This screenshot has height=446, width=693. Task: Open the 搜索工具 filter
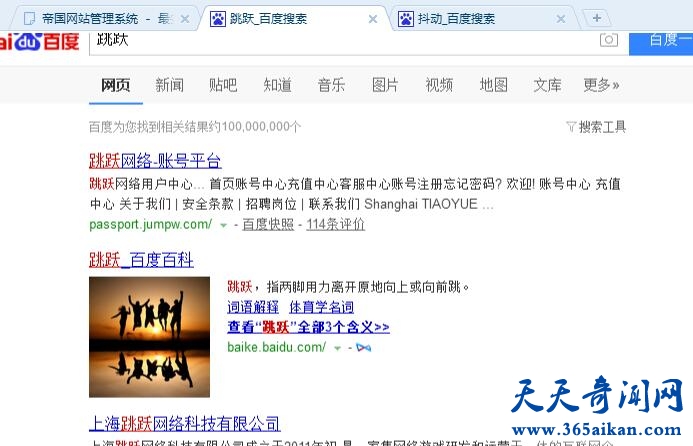point(596,127)
